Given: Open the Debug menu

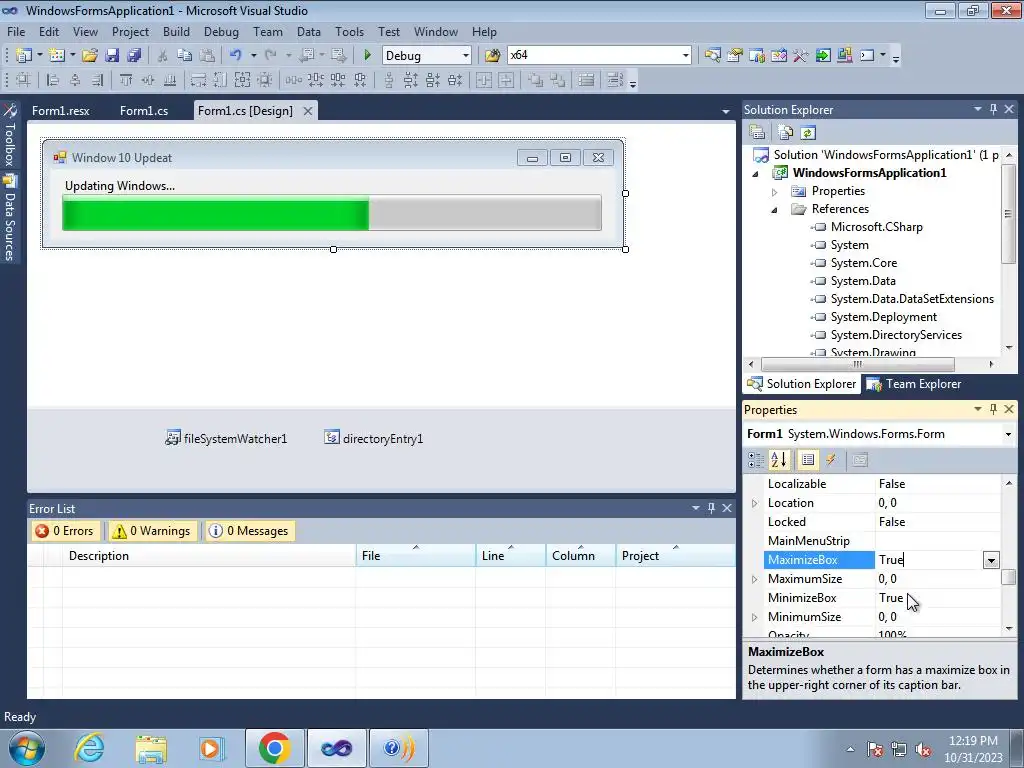Looking at the screenshot, I should [221, 31].
